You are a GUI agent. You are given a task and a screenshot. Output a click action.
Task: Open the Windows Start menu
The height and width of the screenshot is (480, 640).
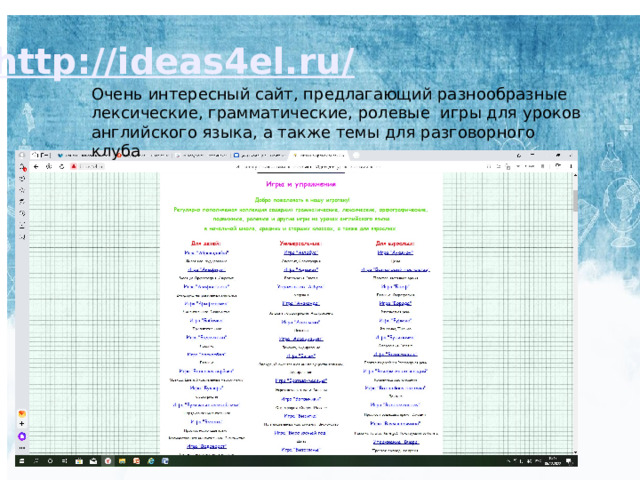click(x=22, y=461)
